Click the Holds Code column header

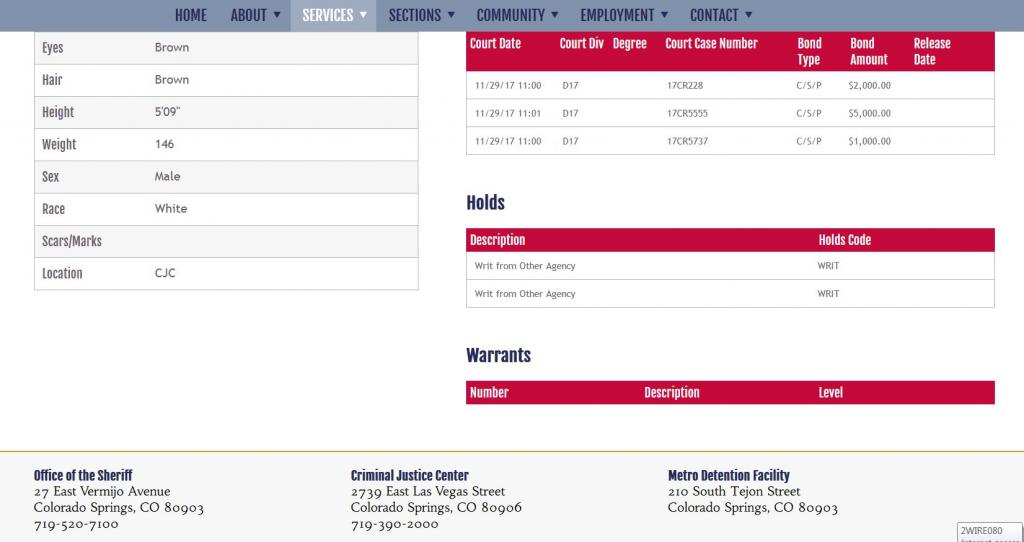click(x=845, y=240)
